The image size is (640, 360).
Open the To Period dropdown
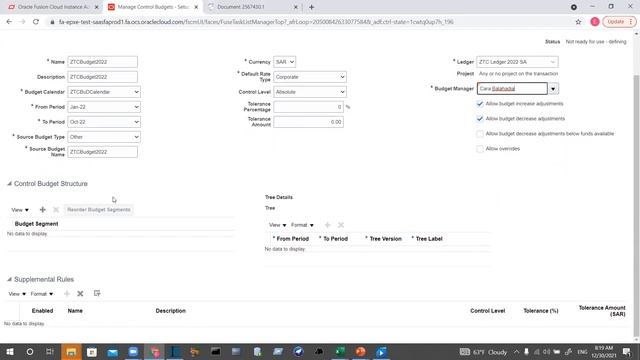104,122
